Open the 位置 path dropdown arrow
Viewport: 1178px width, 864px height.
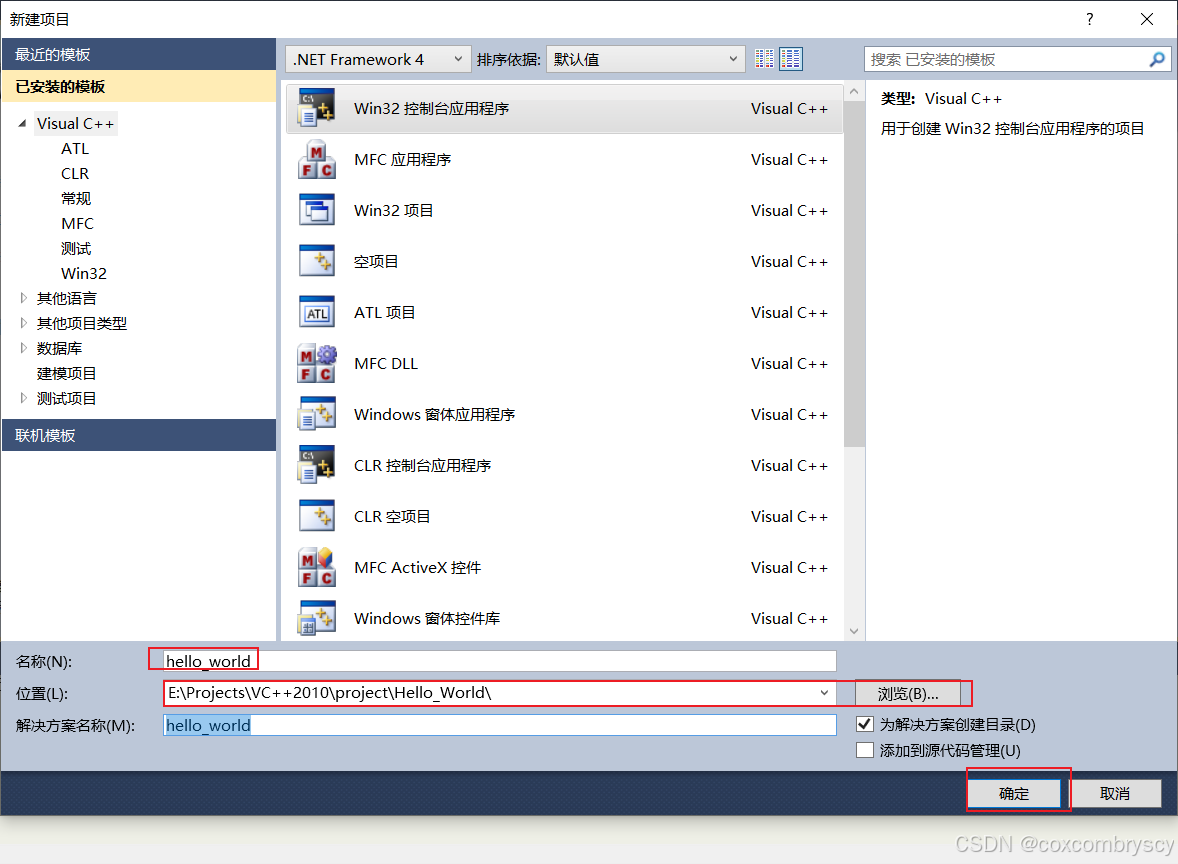pos(824,693)
